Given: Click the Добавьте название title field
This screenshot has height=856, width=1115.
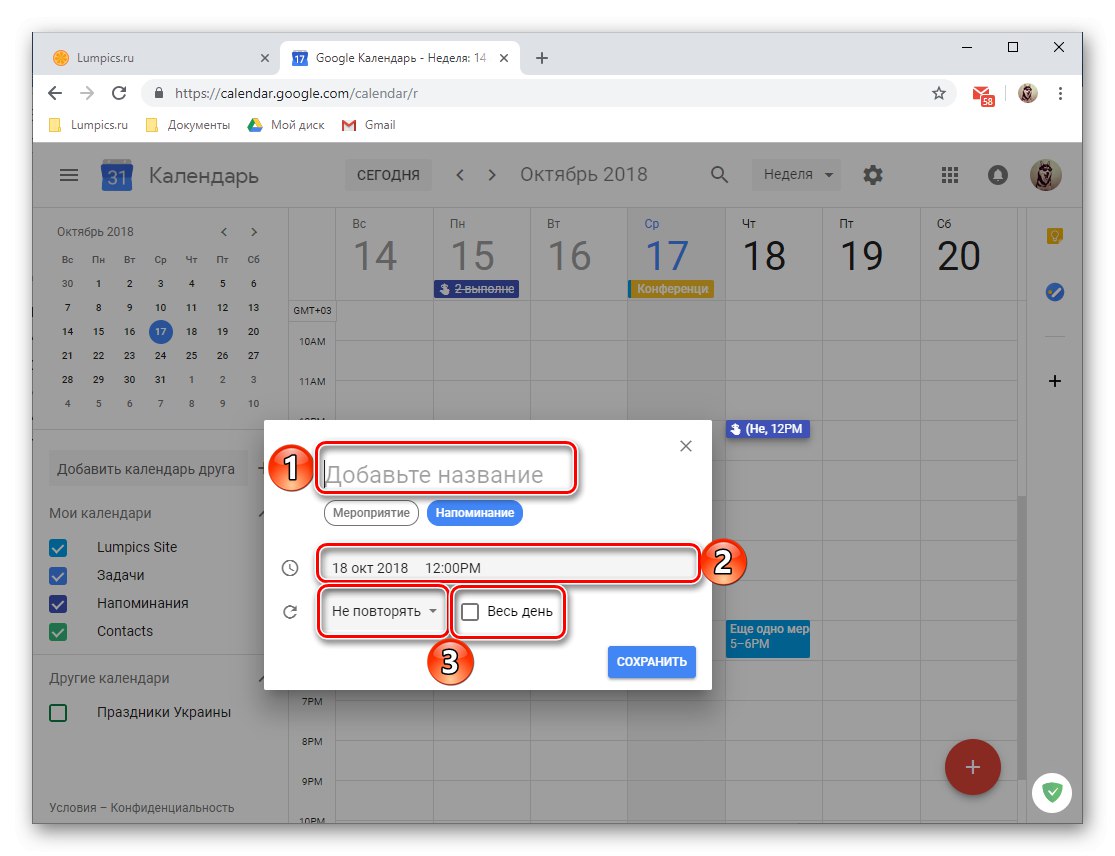Looking at the screenshot, I should click(446, 469).
